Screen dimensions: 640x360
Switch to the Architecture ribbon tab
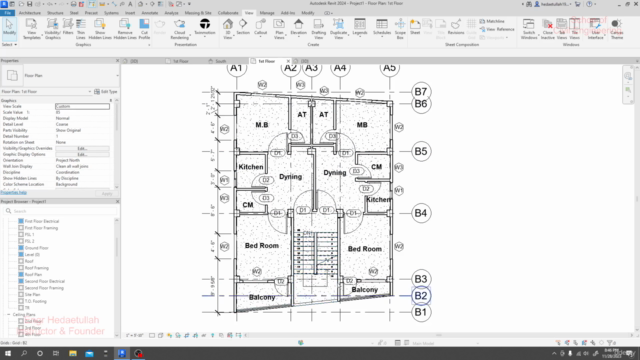[x=30, y=13]
